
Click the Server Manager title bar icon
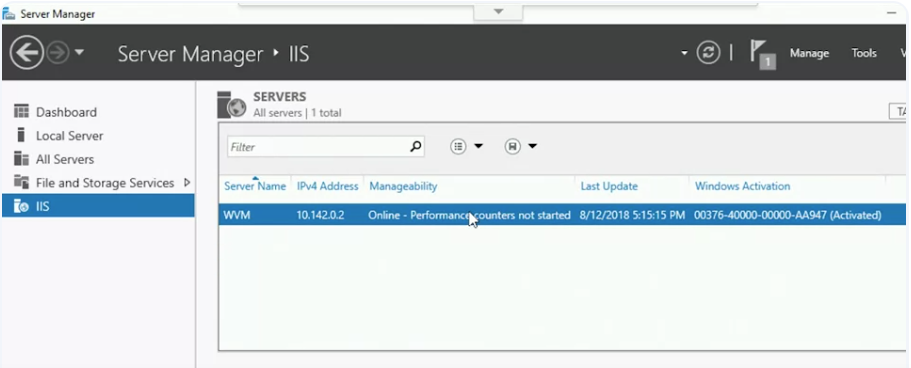pyautogui.click(x=9, y=13)
